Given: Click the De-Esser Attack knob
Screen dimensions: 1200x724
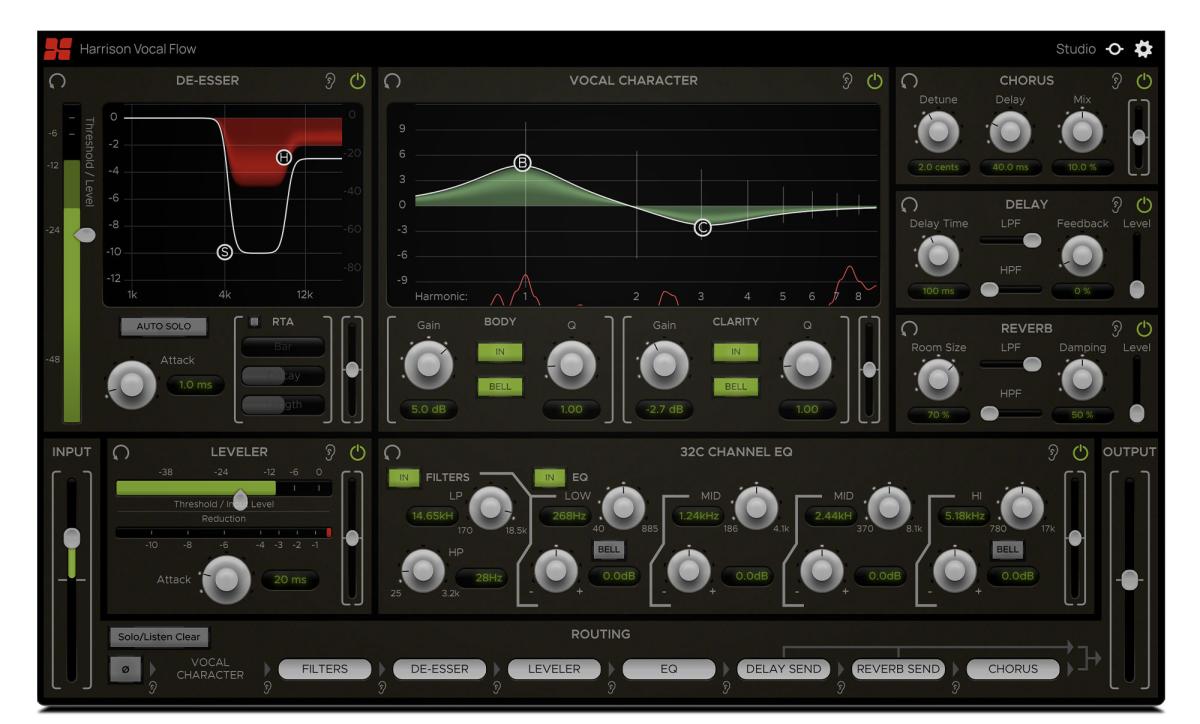Looking at the screenshot, I should pyautogui.click(x=132, y=384).
